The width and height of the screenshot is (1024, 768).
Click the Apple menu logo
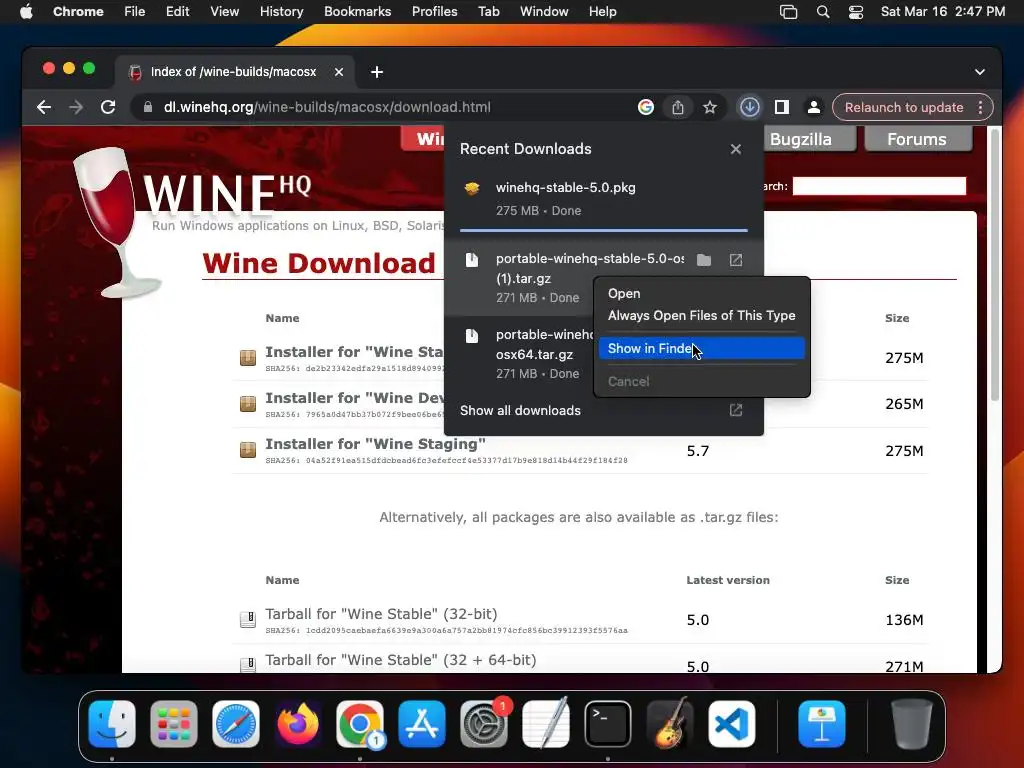tap(26, 12)
